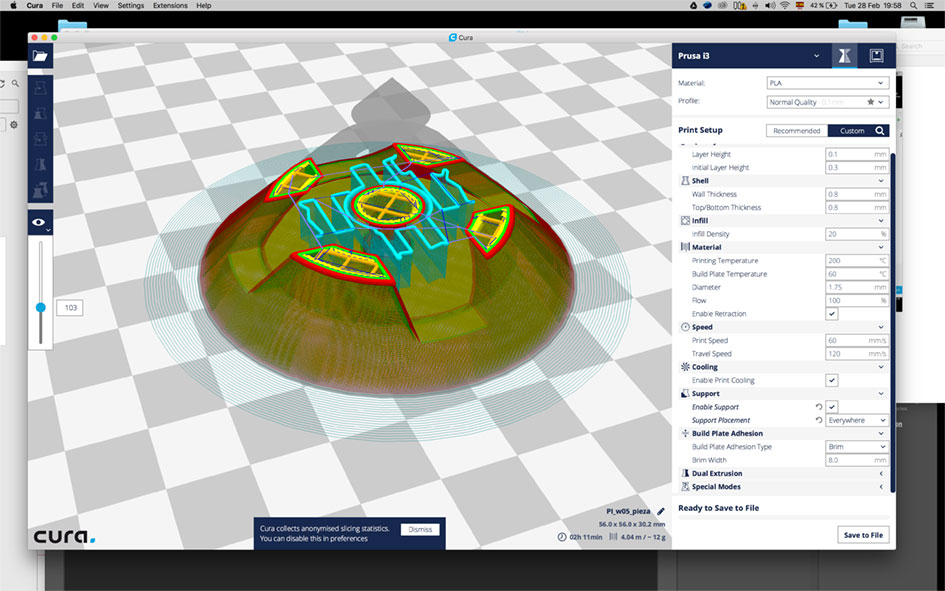Open macOS Spotlight search icon
This screenshot has height=591, width=945.
click(914, 5)
